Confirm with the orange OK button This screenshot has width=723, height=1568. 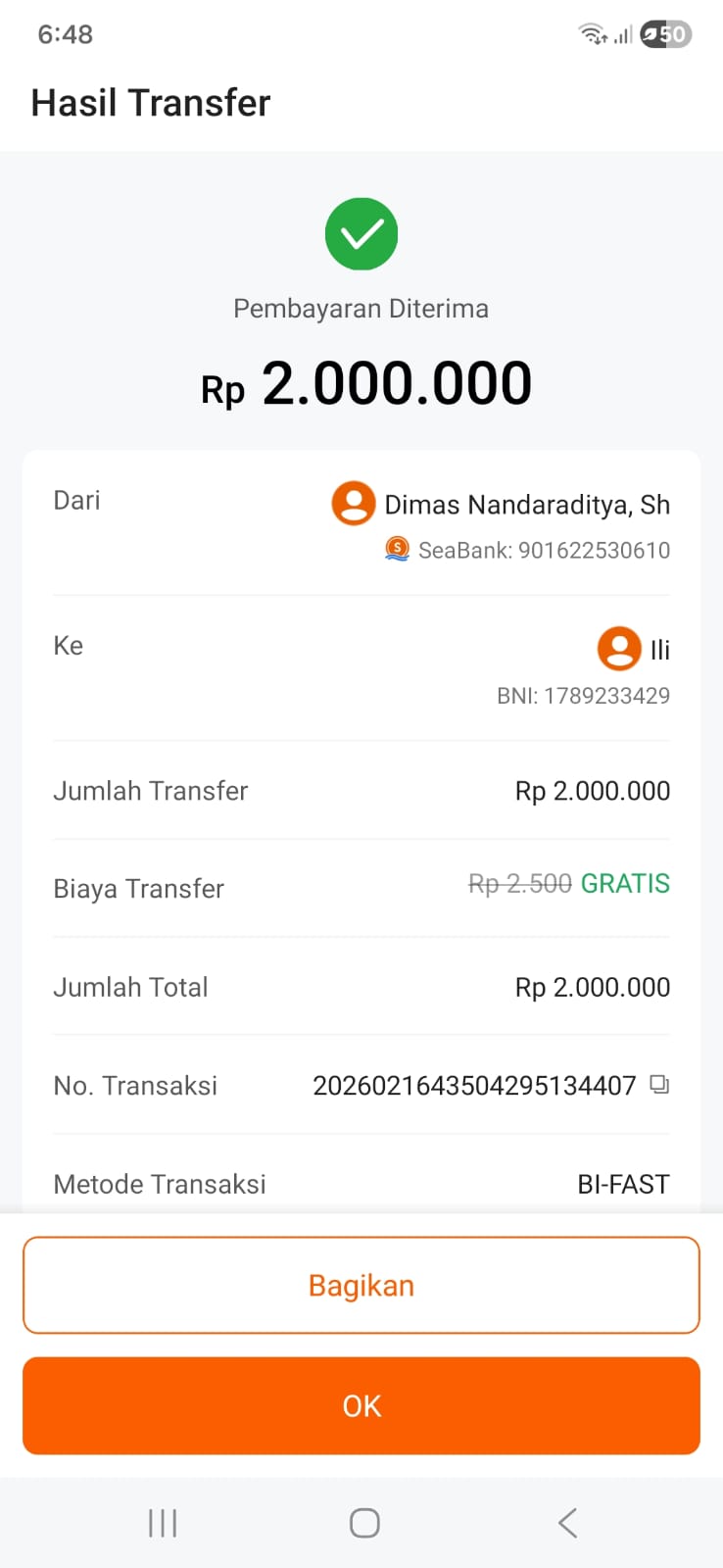click(361, 1405)
